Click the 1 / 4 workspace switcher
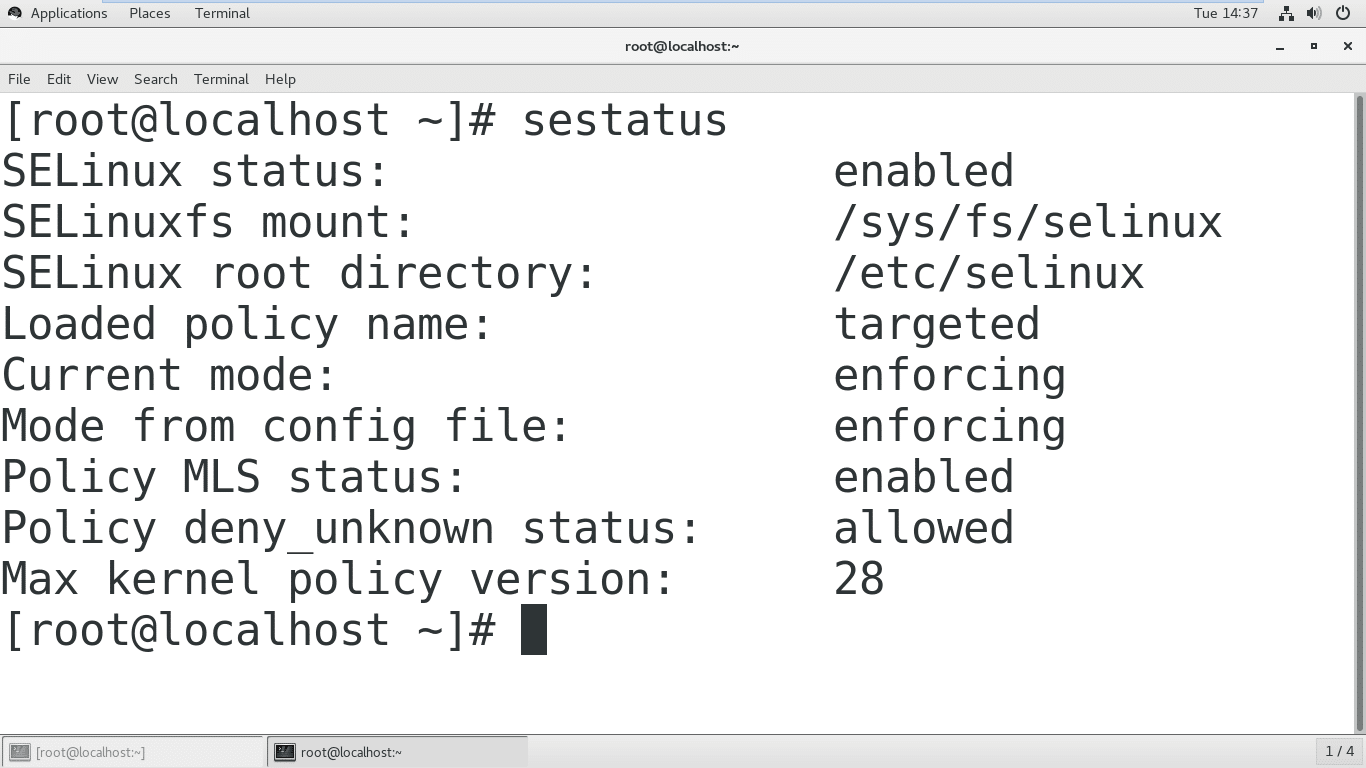Screen dimensions: 1366x768 [1339, 751]
